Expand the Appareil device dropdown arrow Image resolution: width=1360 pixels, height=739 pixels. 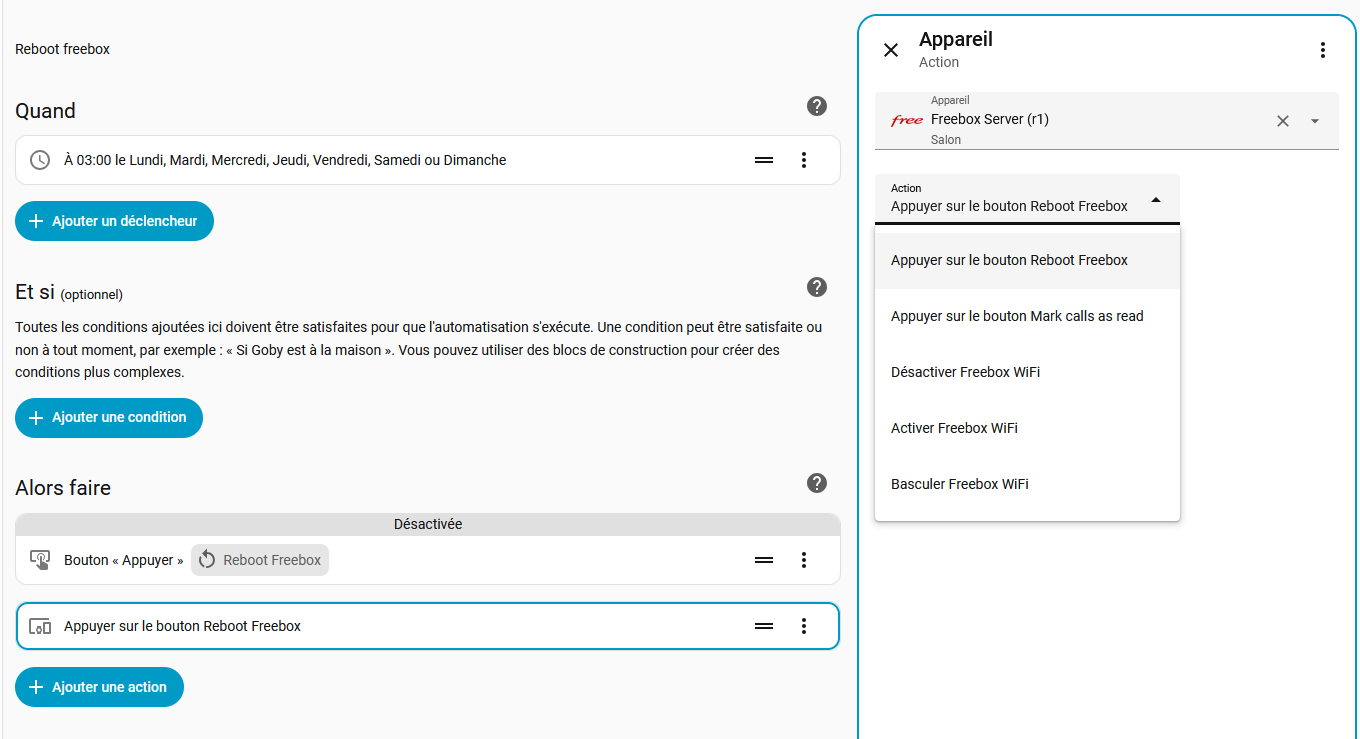[x=1315, y=121]
